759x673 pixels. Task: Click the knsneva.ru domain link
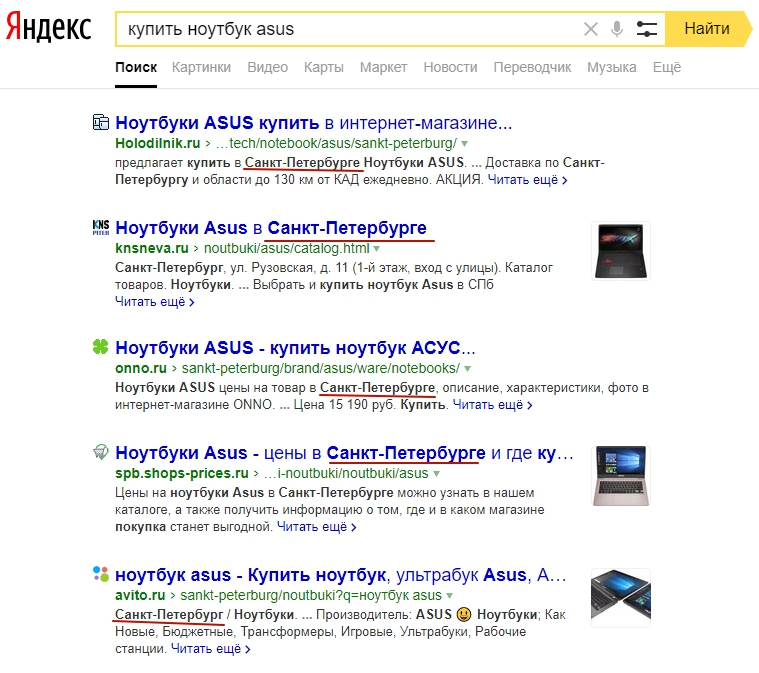(x=152, y=248)
